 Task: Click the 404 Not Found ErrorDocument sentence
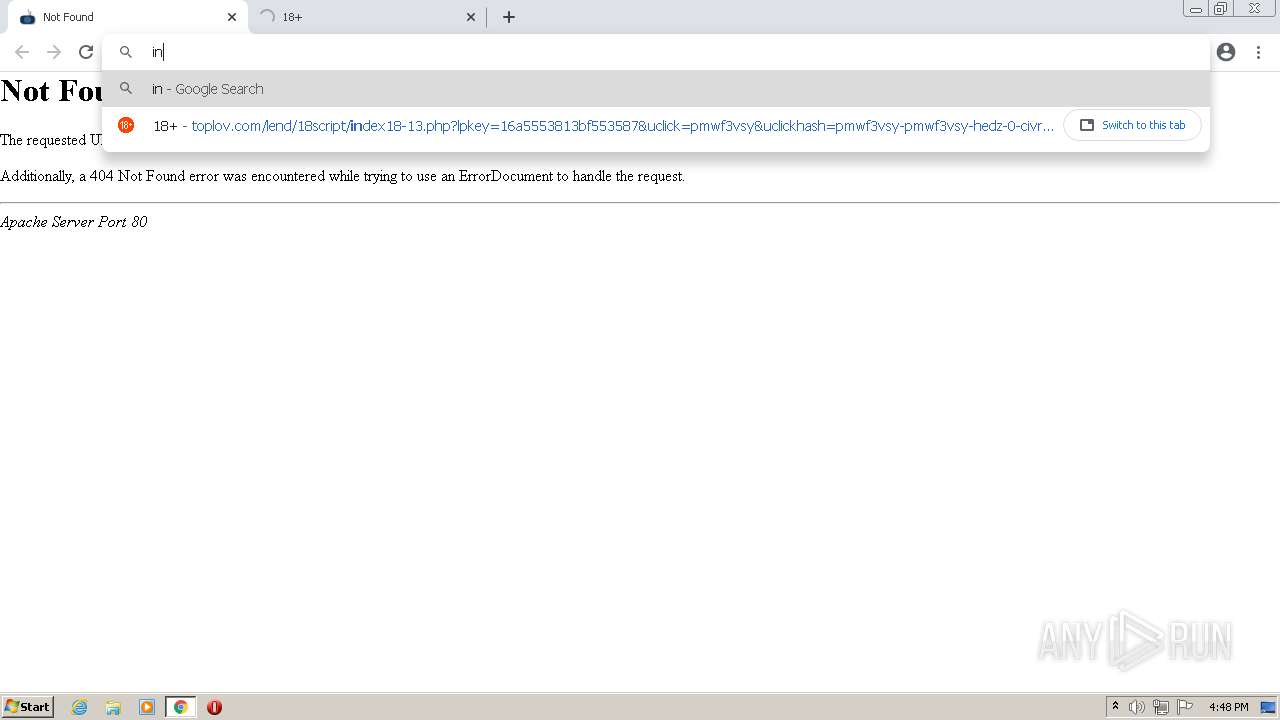pos(343,176)
